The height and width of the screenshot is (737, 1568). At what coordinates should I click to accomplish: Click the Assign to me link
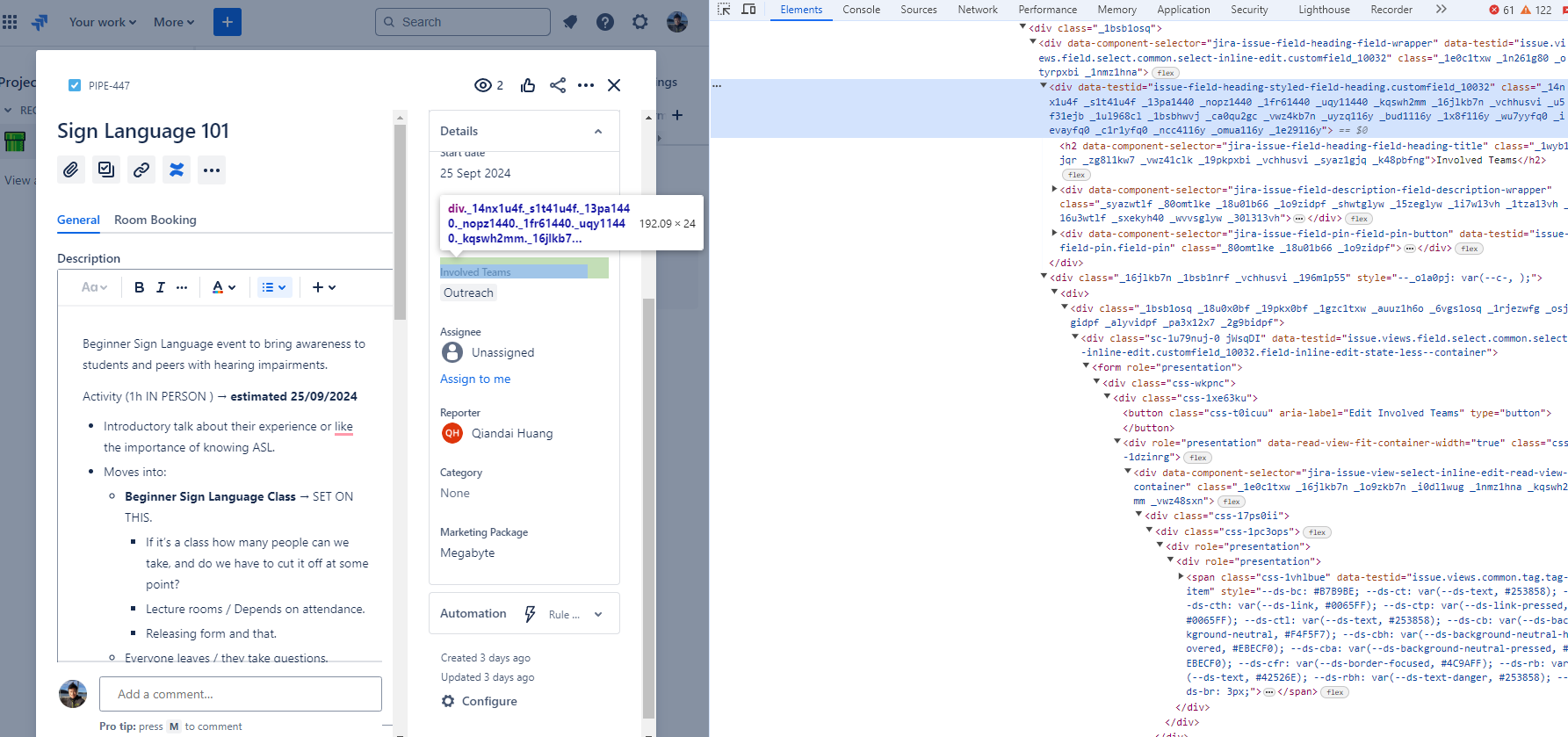(475, 379)
